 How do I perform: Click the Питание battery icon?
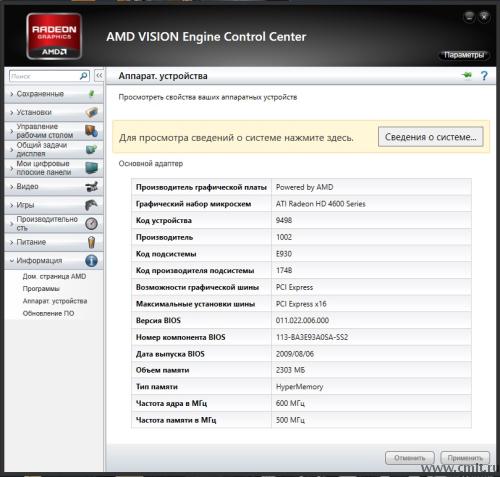pos(91,242)
